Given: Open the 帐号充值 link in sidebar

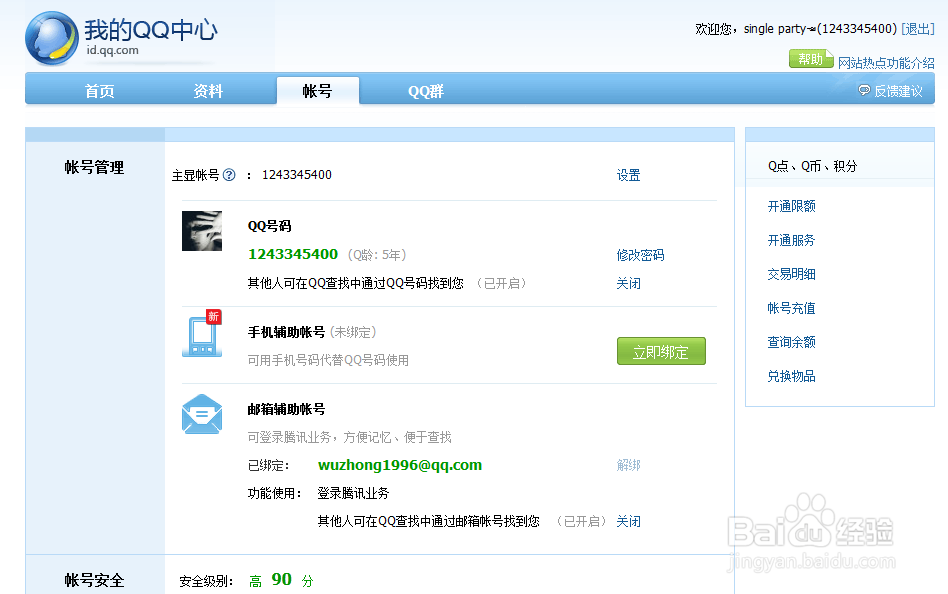Looking at the screenshot, I should (791, 307).
